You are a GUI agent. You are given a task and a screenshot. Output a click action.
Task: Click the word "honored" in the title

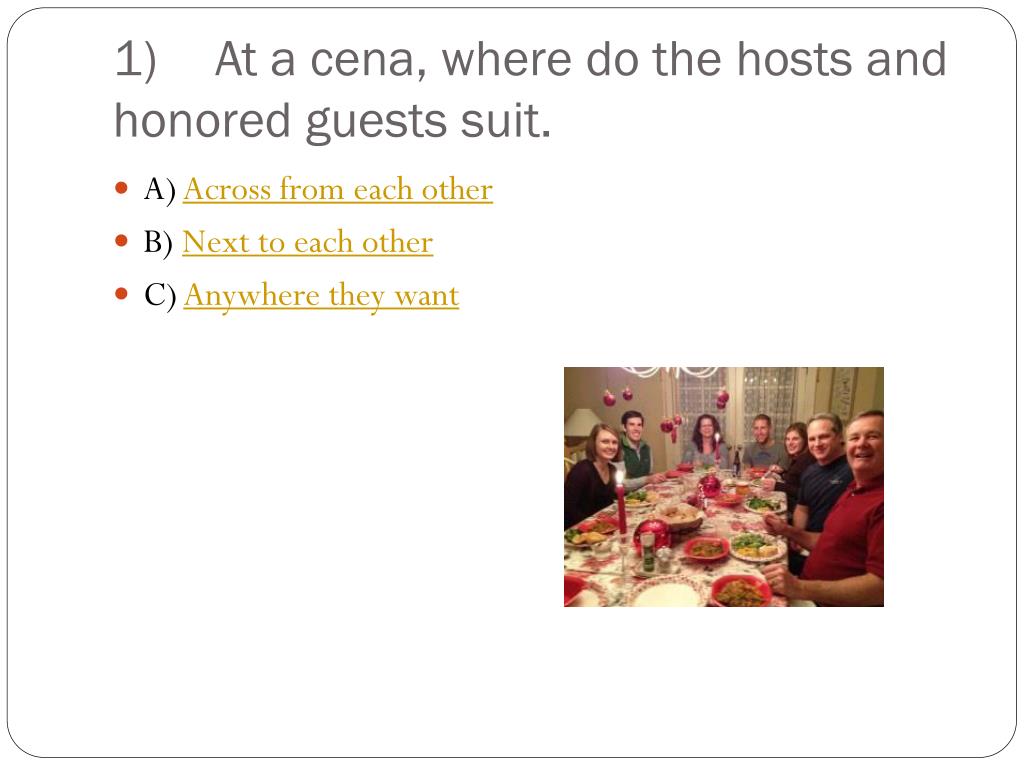pos(202,121)
